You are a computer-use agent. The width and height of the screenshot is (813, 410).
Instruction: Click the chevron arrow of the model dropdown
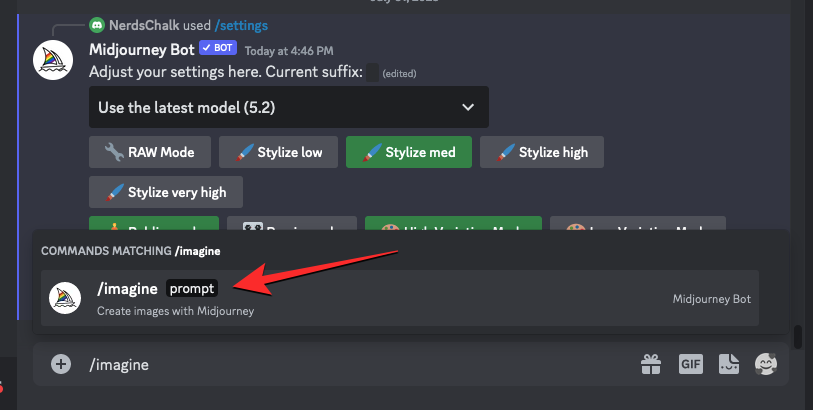pos(468,107)
